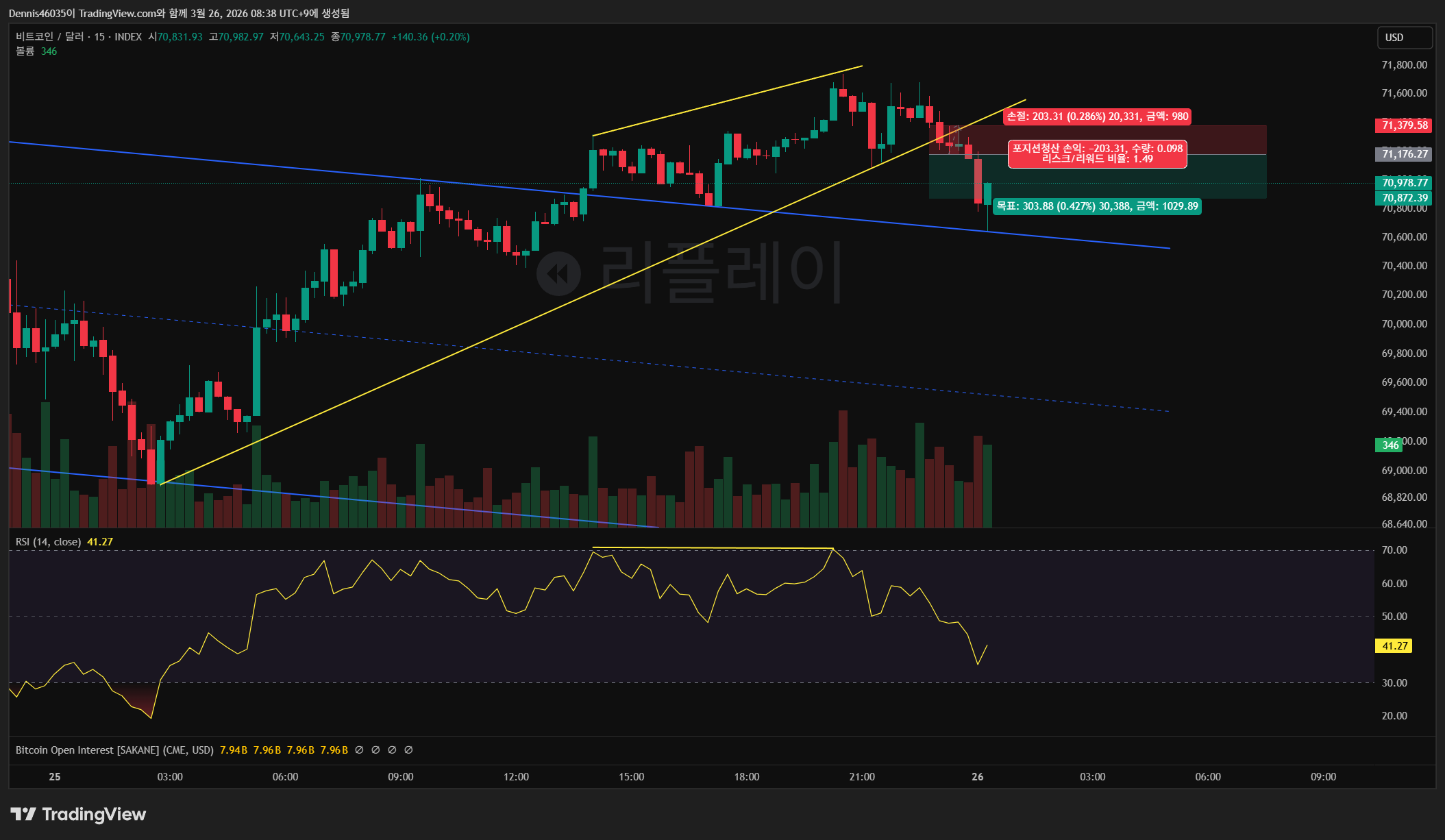Click the 20.00 RSI axis level
The width and height of the screenshot is (1445, 840).
click(1394, 716)
